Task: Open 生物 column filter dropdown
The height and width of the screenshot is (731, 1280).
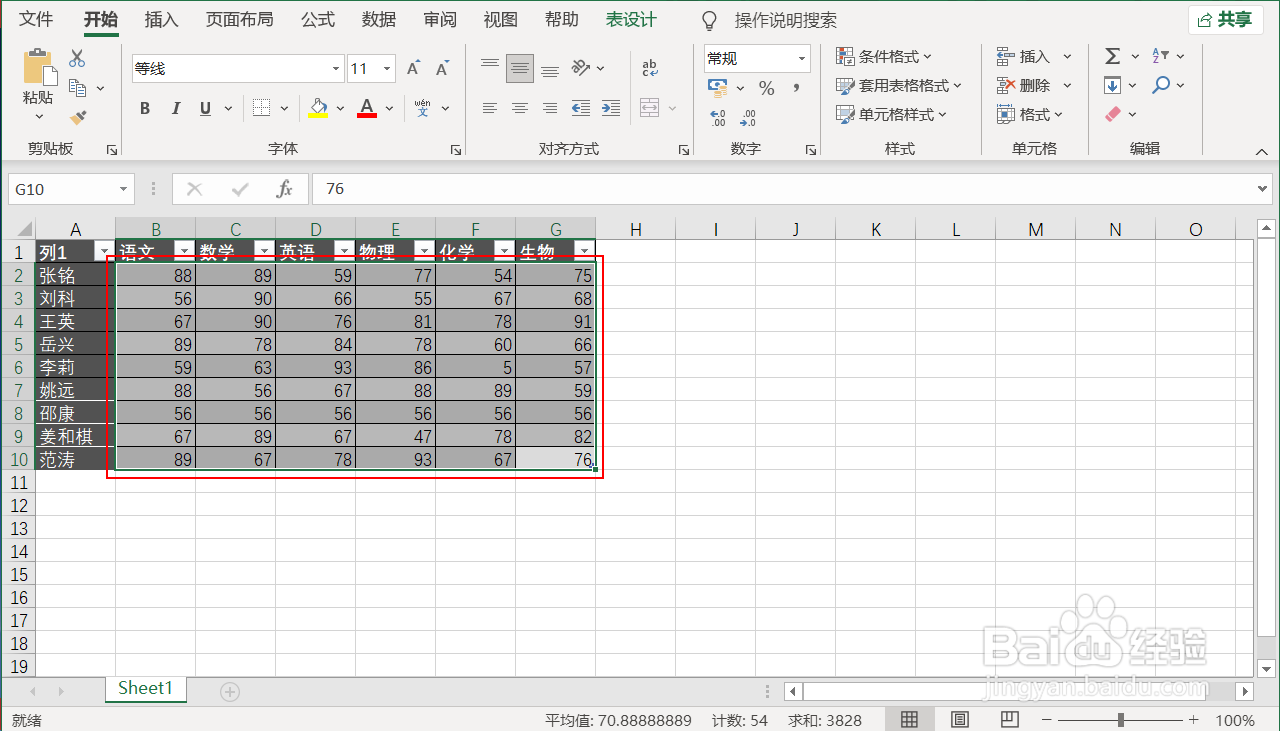Action: point(584,250)
